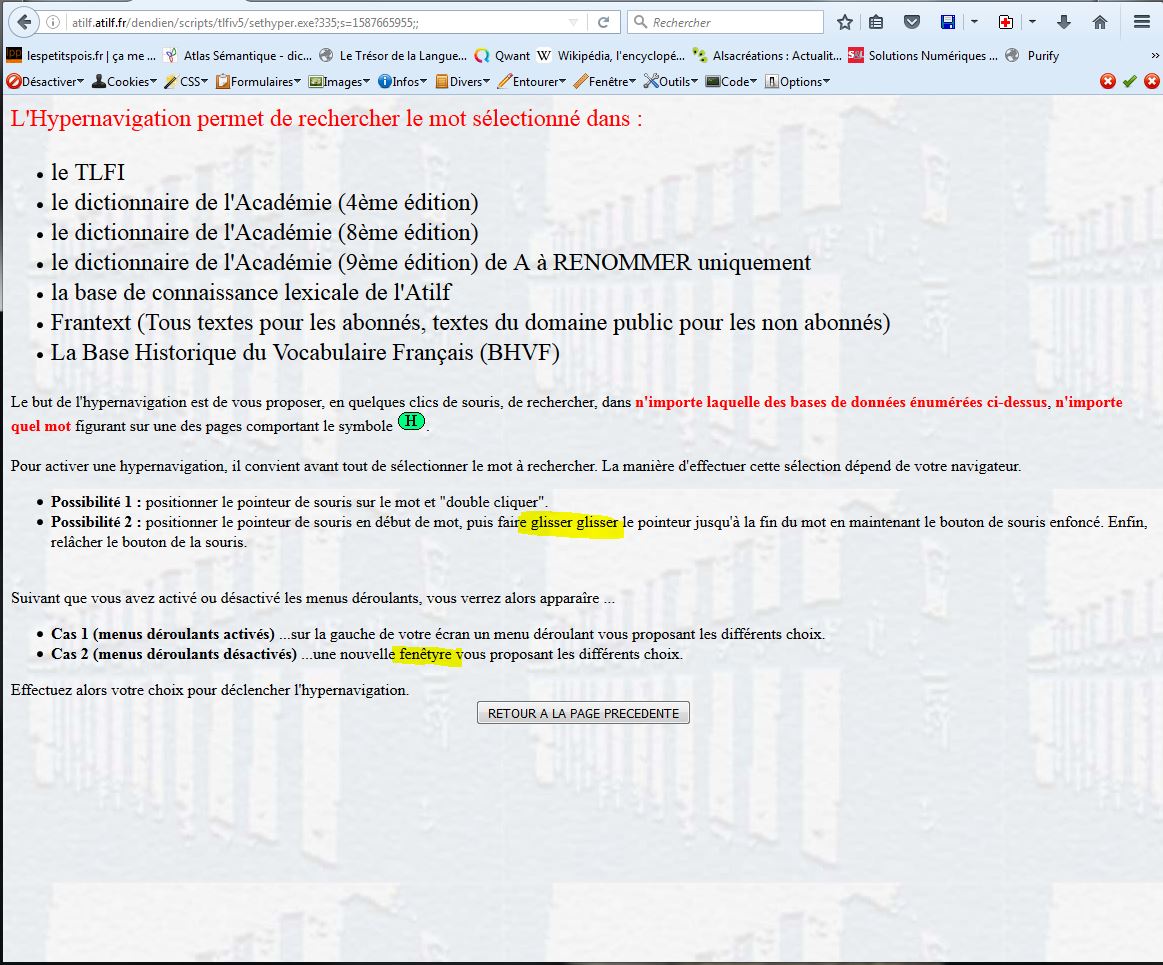This screenshot has height=965, width=1163.
Task: Expand the Formulaires dropdown
Action: tap(259, 82)
